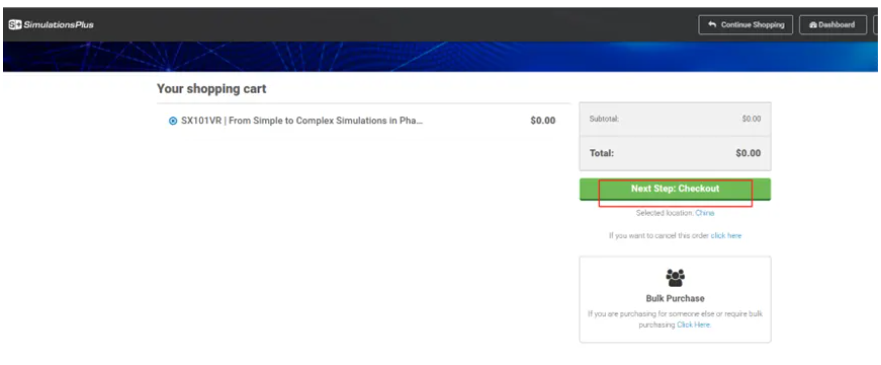Screen dimensions: 881x365
Task: Click the Subtotal label
Action: 603,119
